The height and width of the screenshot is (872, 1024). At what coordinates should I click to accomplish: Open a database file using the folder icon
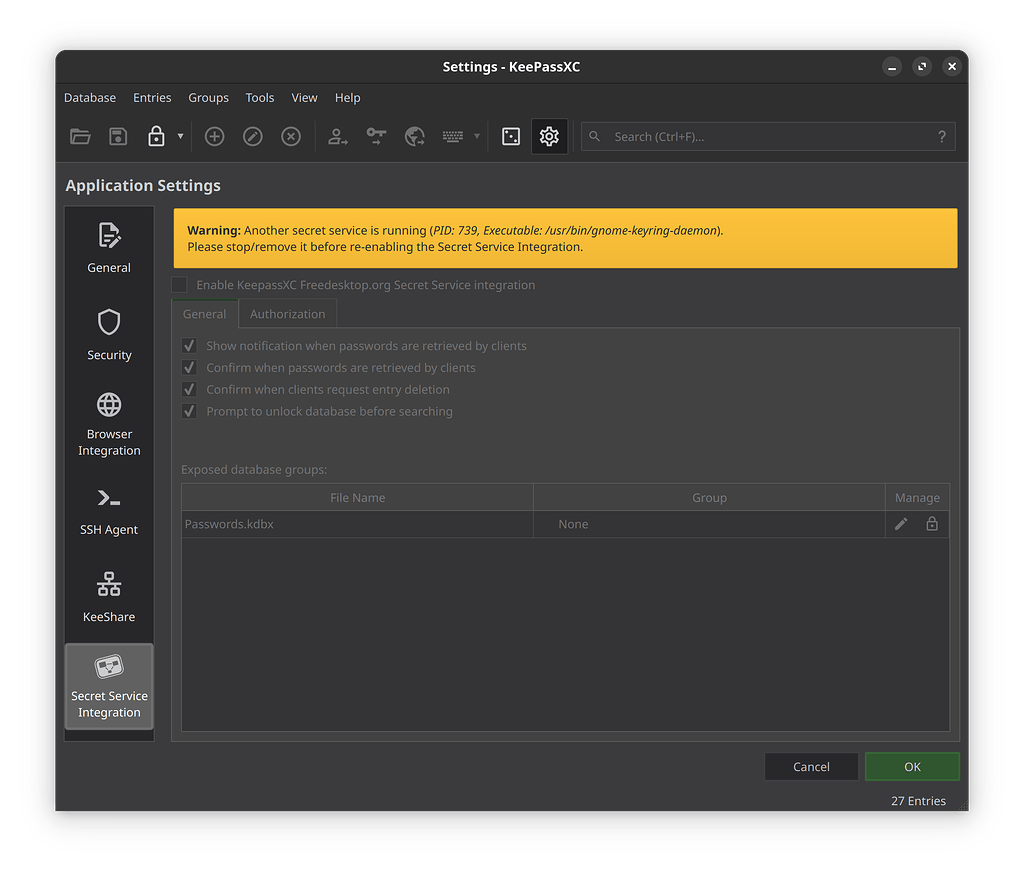click(80, 136)
